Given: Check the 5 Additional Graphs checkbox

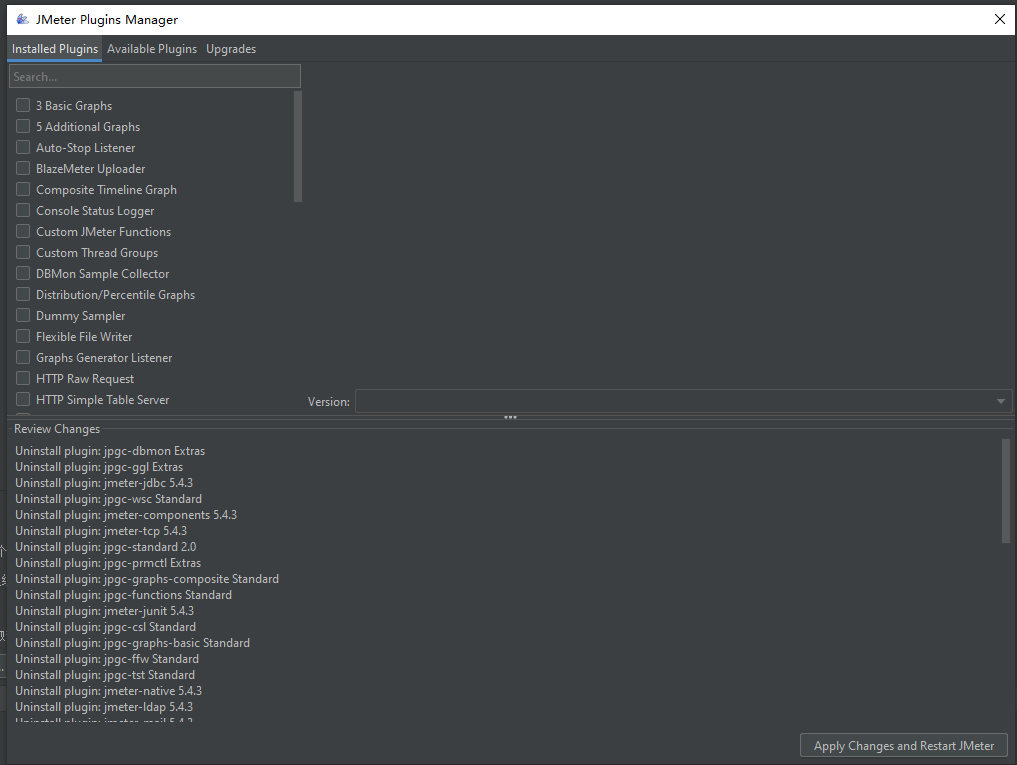Looking at the screenshot, I should [x=23, y=126].
